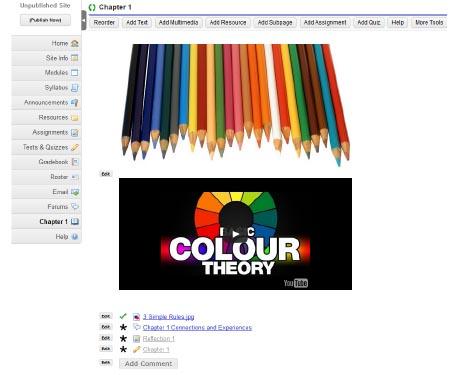Open the Home page icon in sidebar

[75, 43]
